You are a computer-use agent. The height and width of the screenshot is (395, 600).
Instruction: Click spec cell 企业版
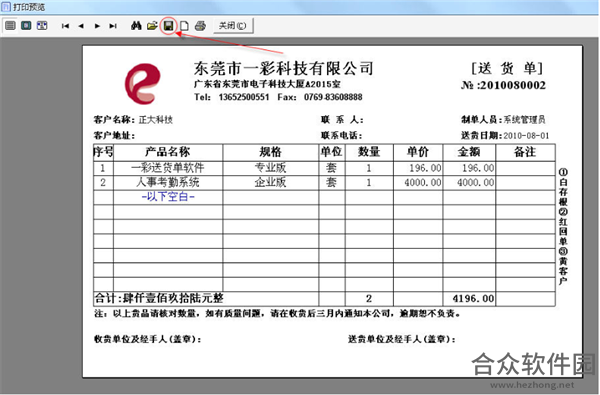pos(271,182)
